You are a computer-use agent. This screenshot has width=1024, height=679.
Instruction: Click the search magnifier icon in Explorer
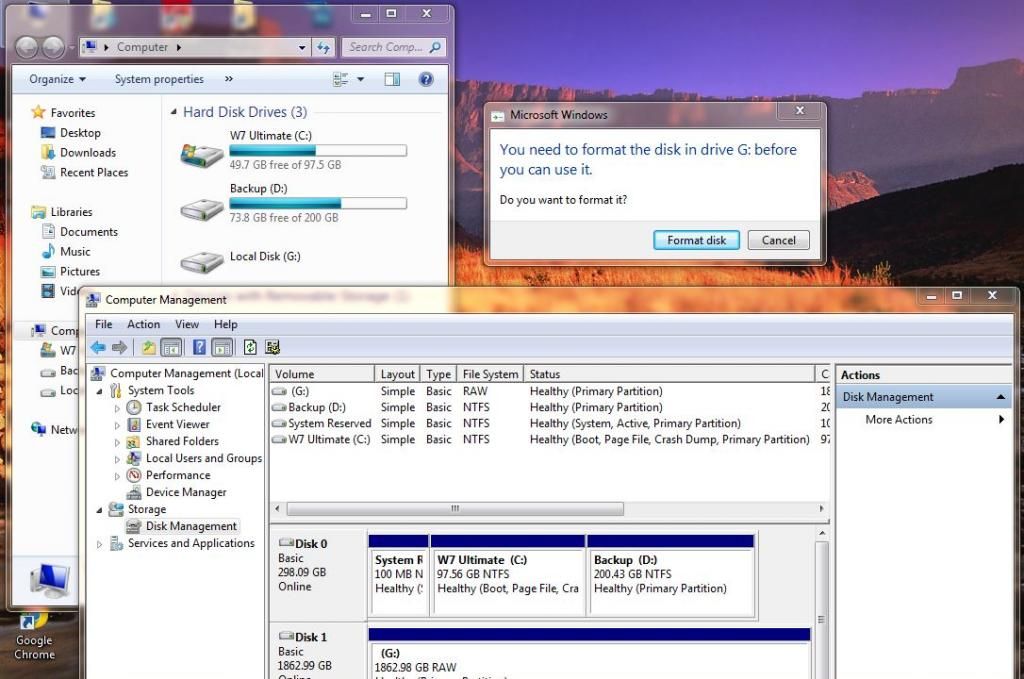tap(435, 47)
